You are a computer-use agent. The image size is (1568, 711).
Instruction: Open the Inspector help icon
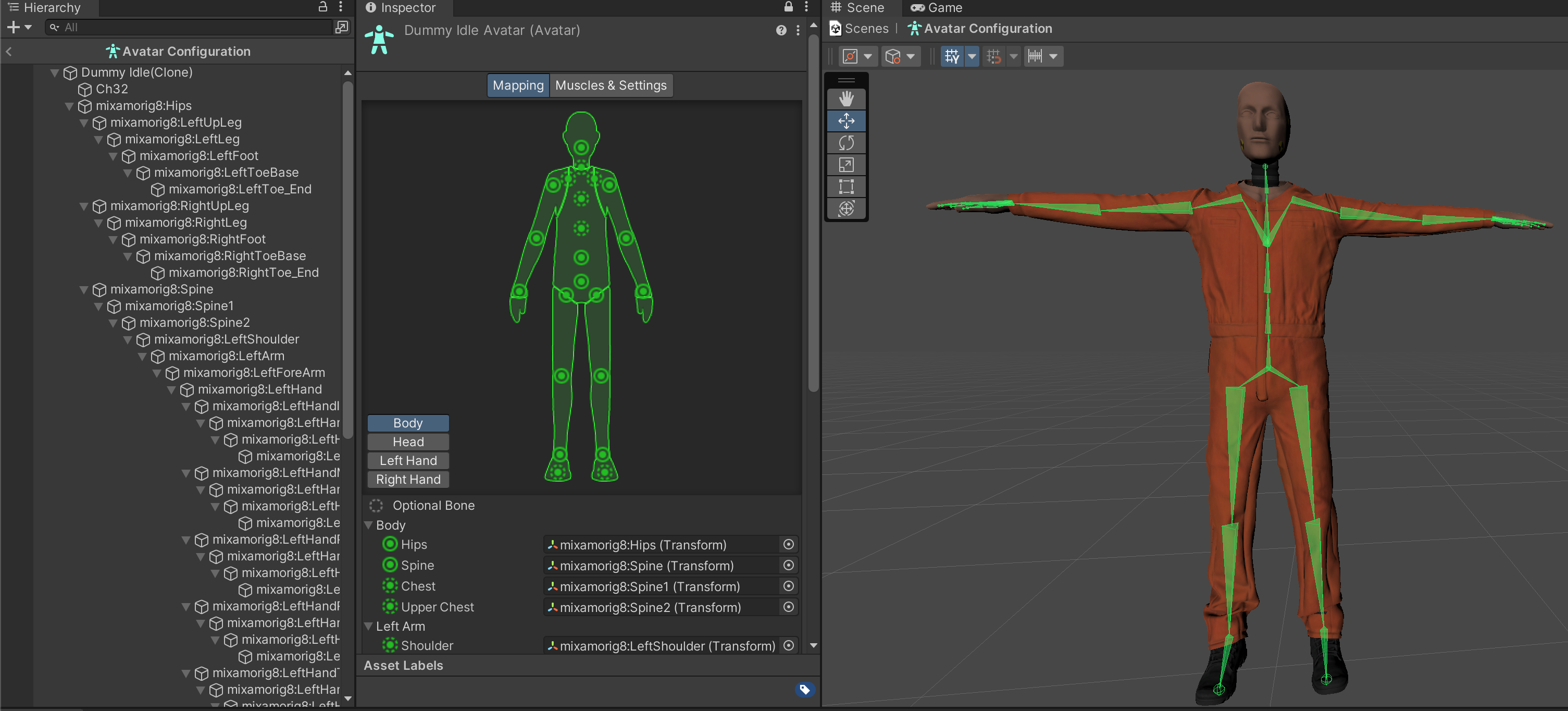pos(781,30)
